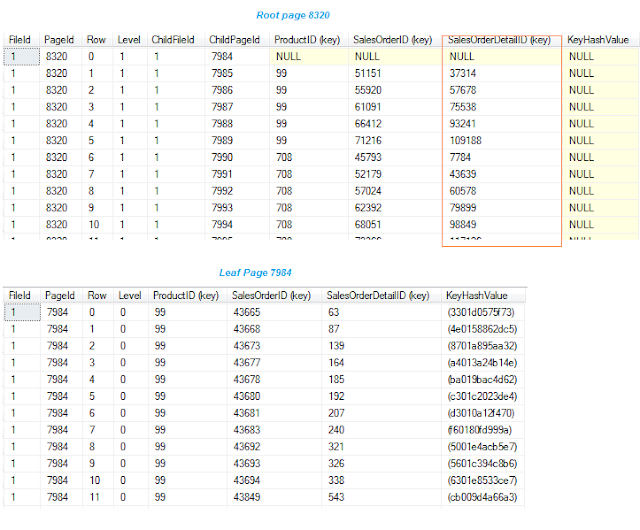Click SalesOrderID (key) header in root page grid
Screen dimensions: 640x530
[395, 40]
